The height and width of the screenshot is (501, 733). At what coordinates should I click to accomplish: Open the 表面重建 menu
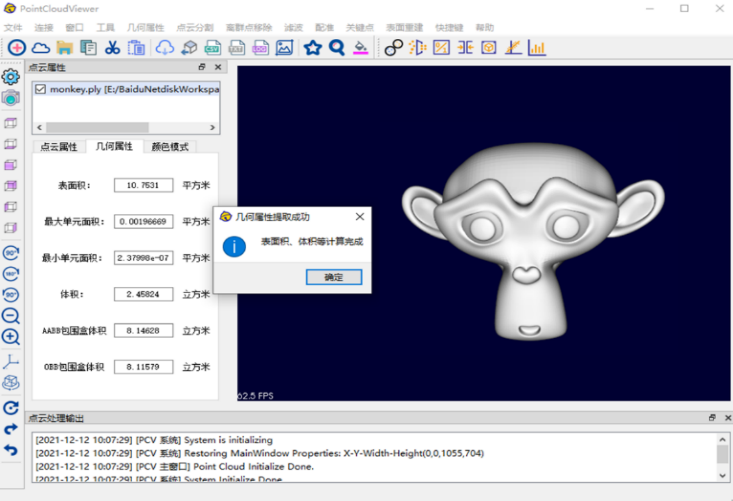coord(404,28)
